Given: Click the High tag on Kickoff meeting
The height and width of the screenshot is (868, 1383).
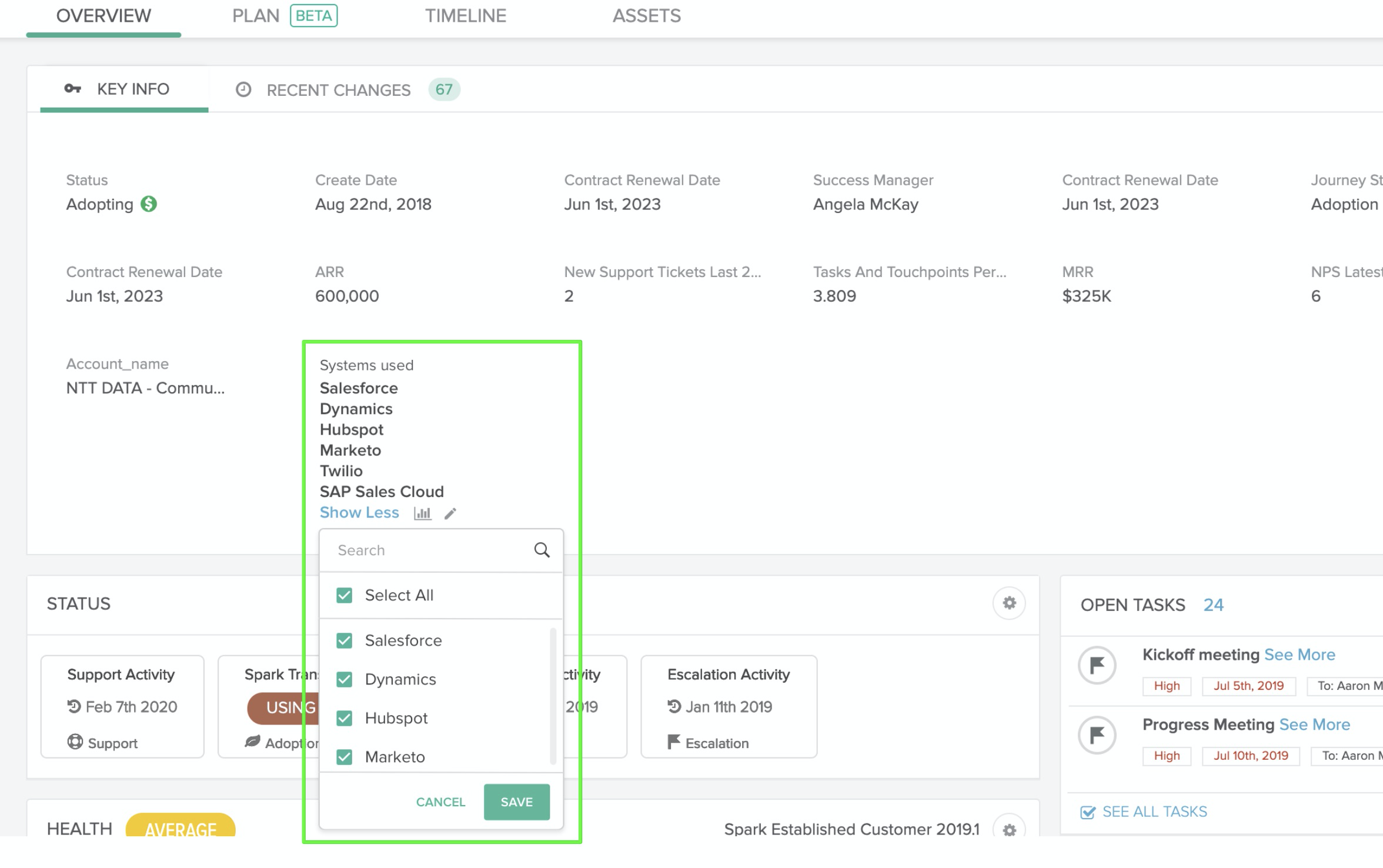Looking at the screenshot, I should (1167, 686).
